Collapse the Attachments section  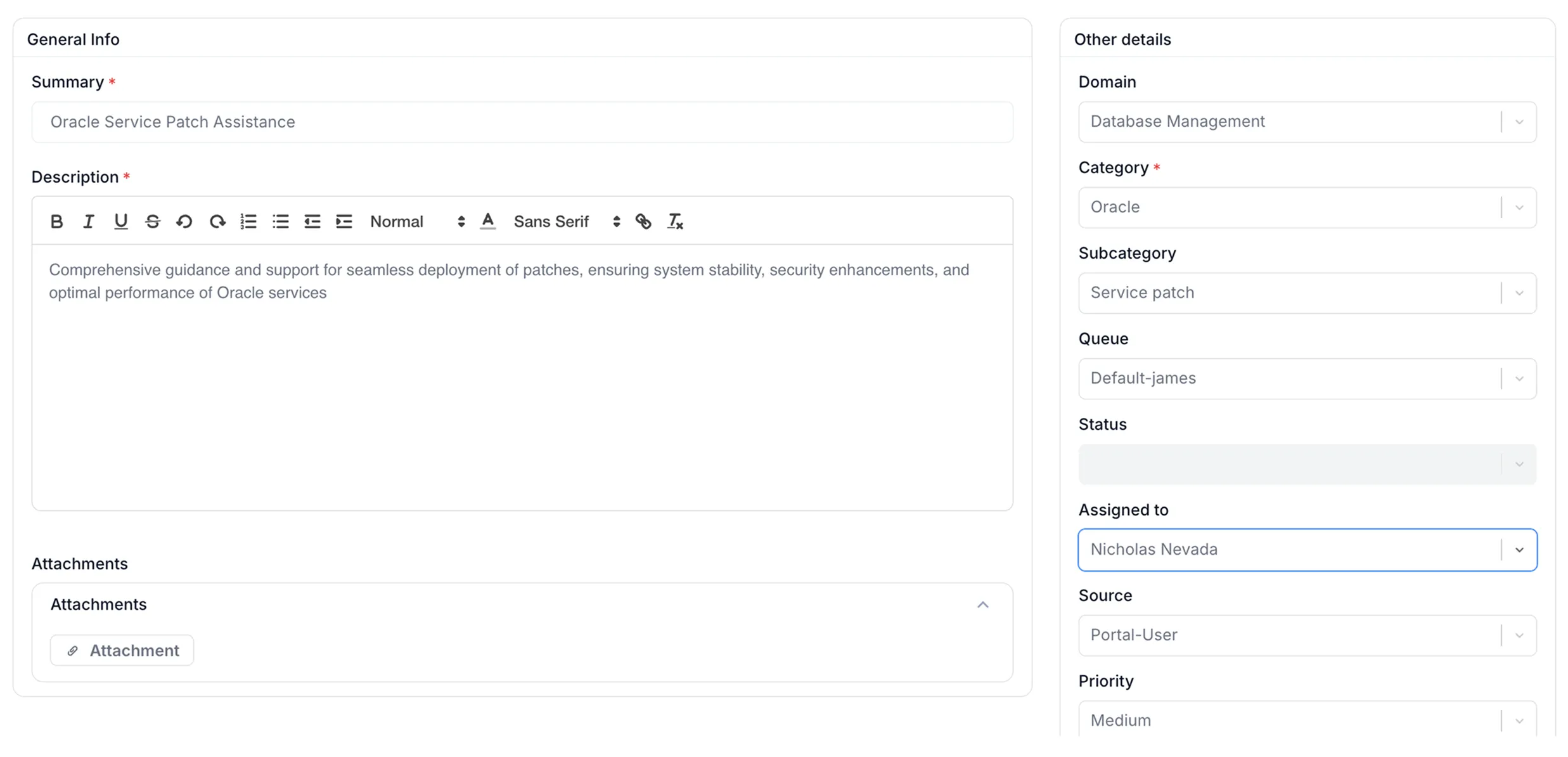[982, 605]
